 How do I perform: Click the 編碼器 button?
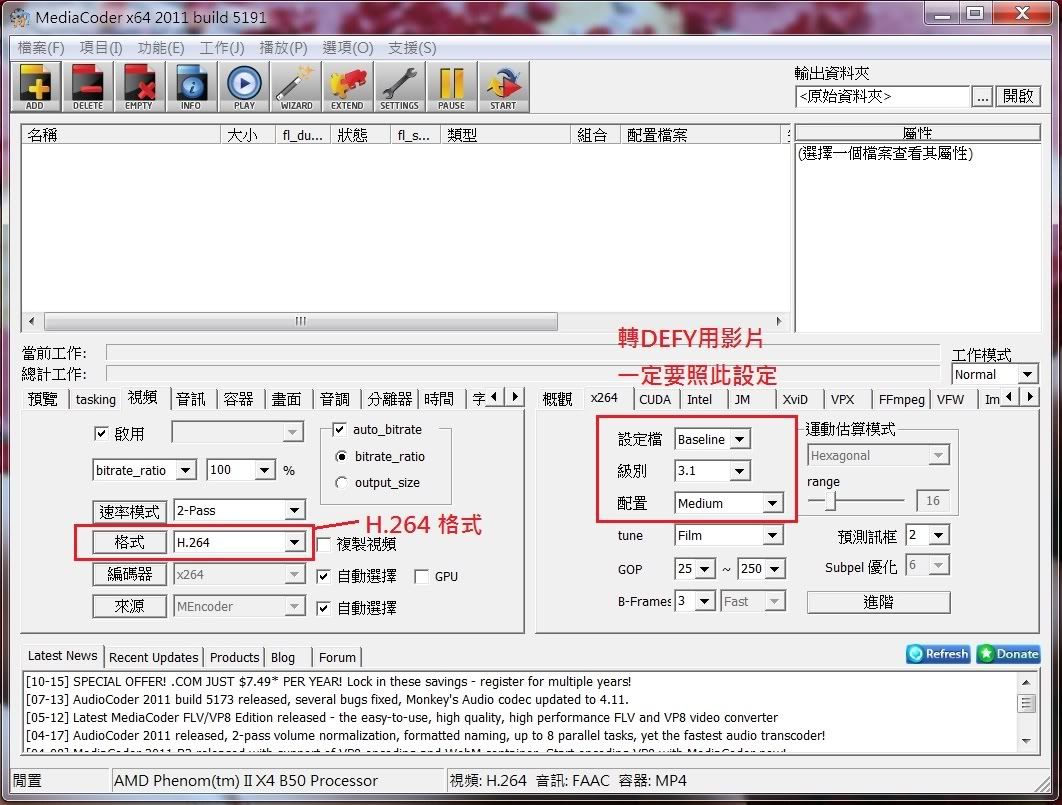pyautogui.click(x=129, y=574)
